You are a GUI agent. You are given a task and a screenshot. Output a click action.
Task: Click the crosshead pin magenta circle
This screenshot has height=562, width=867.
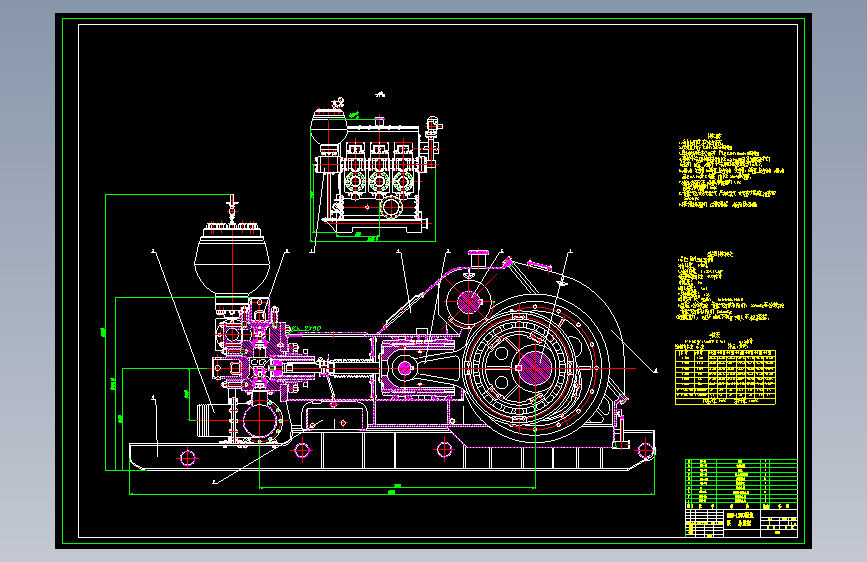click(405, 368)
